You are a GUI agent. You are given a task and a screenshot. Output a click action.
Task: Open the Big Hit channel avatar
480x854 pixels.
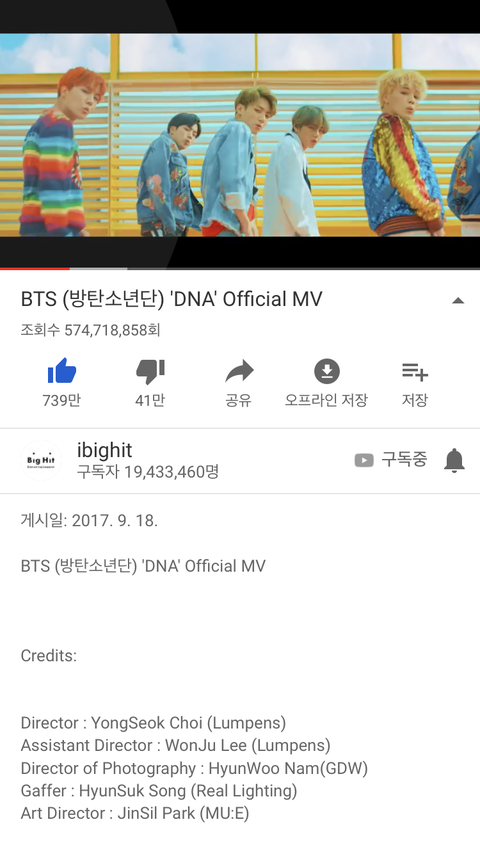[x=41, y=460]
